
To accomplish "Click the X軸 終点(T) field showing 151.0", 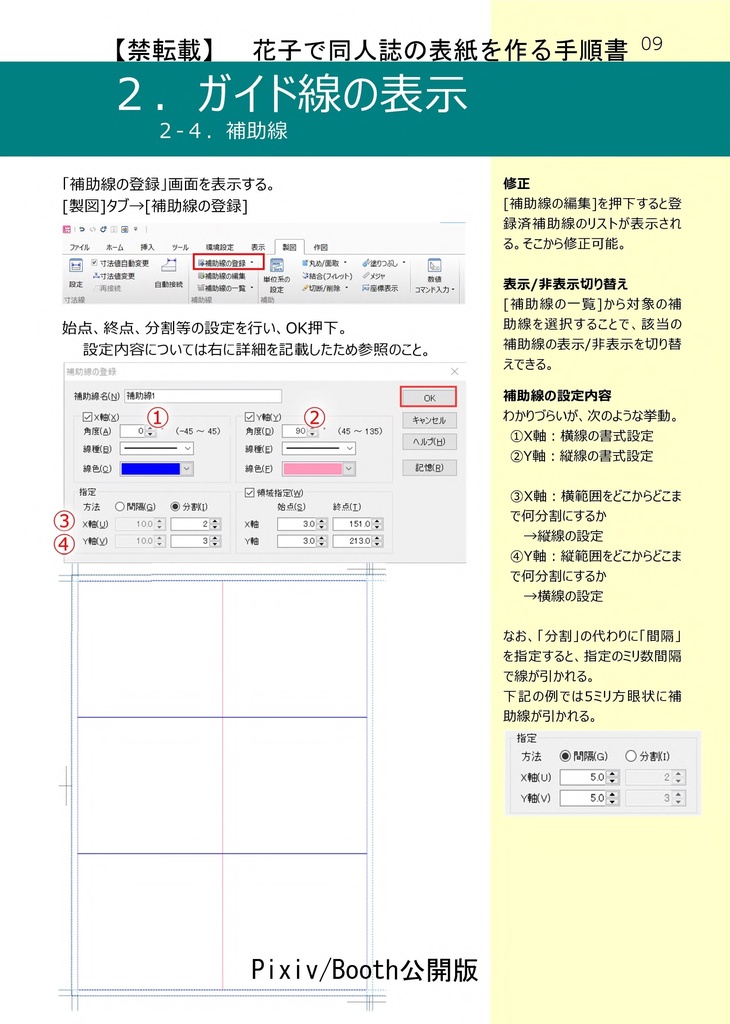I will tap(357, 524).
